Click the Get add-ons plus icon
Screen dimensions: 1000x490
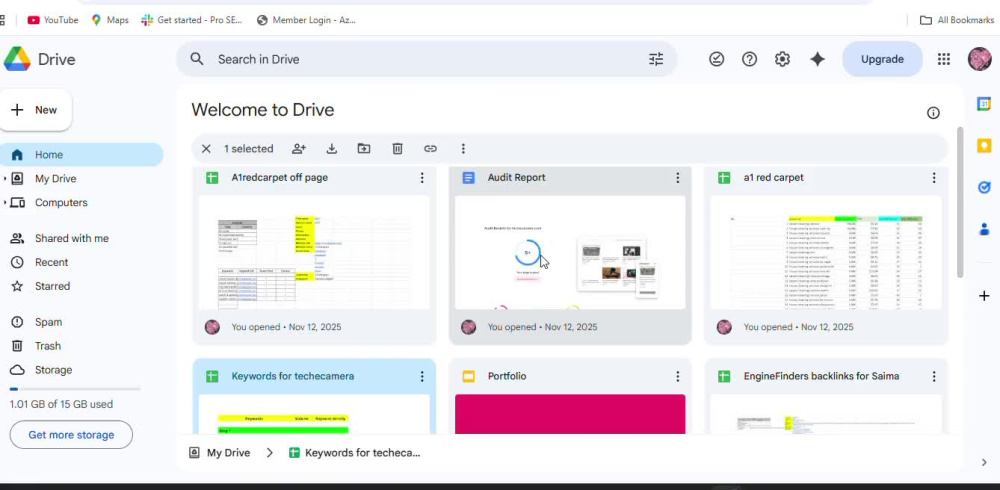pyautogui.click(x=984, y=296)
